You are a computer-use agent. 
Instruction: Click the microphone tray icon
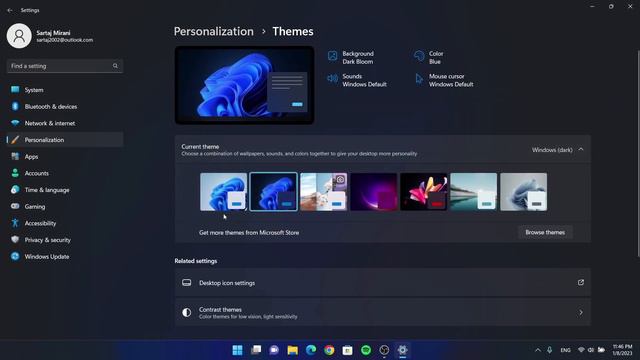pyautogui.click(x=550, y=350)
